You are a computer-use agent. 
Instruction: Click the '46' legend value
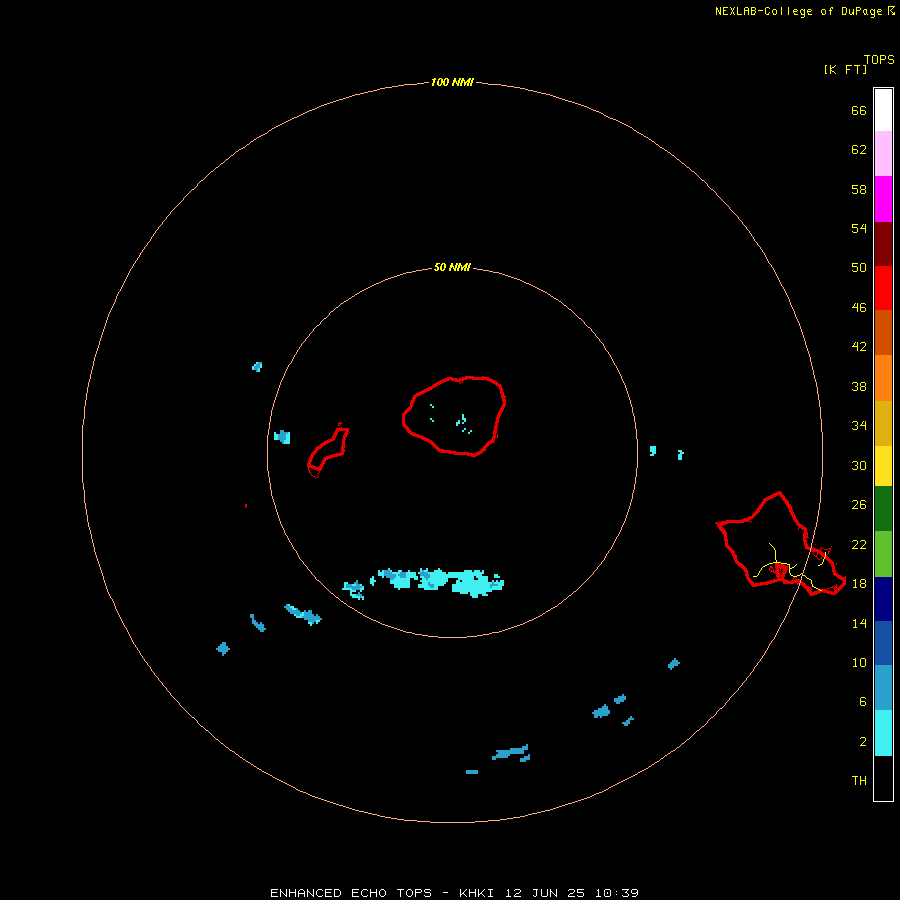pos(859,308)
